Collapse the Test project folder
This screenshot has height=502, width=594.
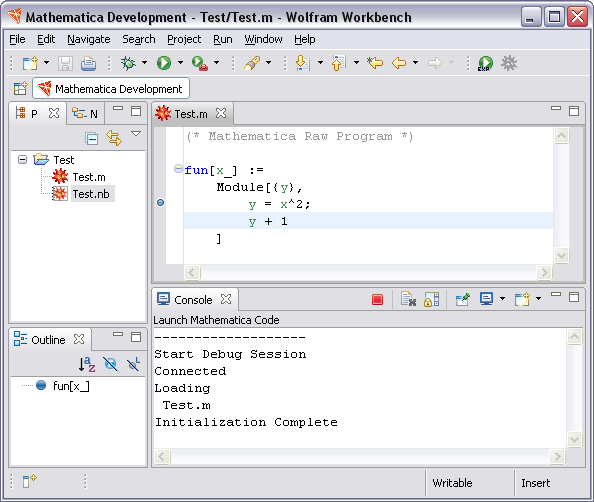(x=23, y=160)
